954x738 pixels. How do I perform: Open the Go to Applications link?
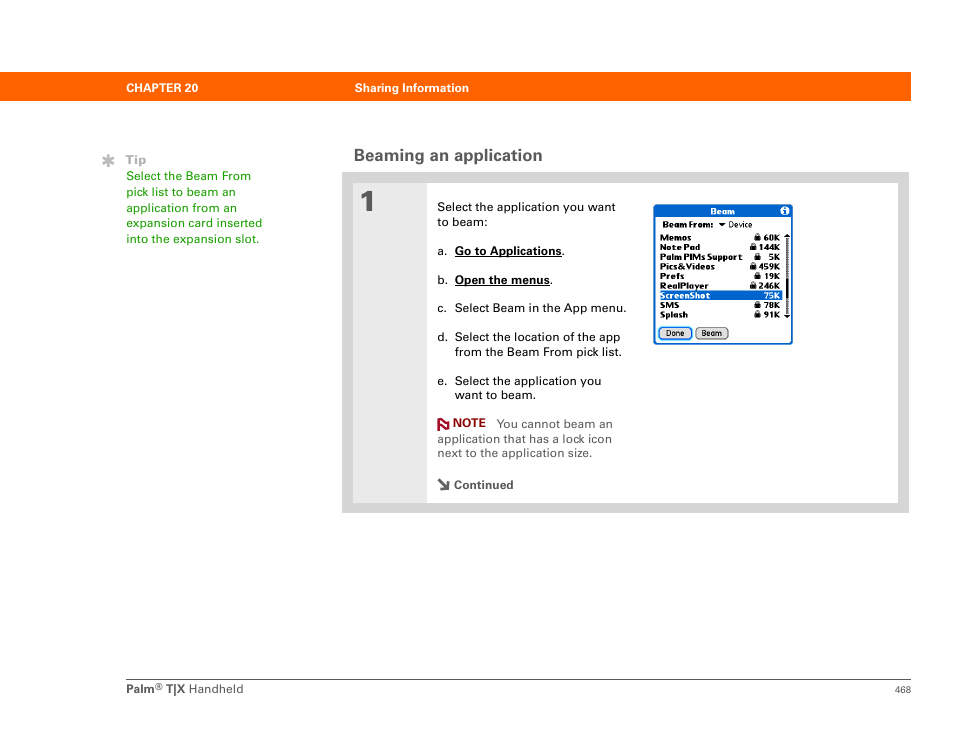(x=508, y=251)
